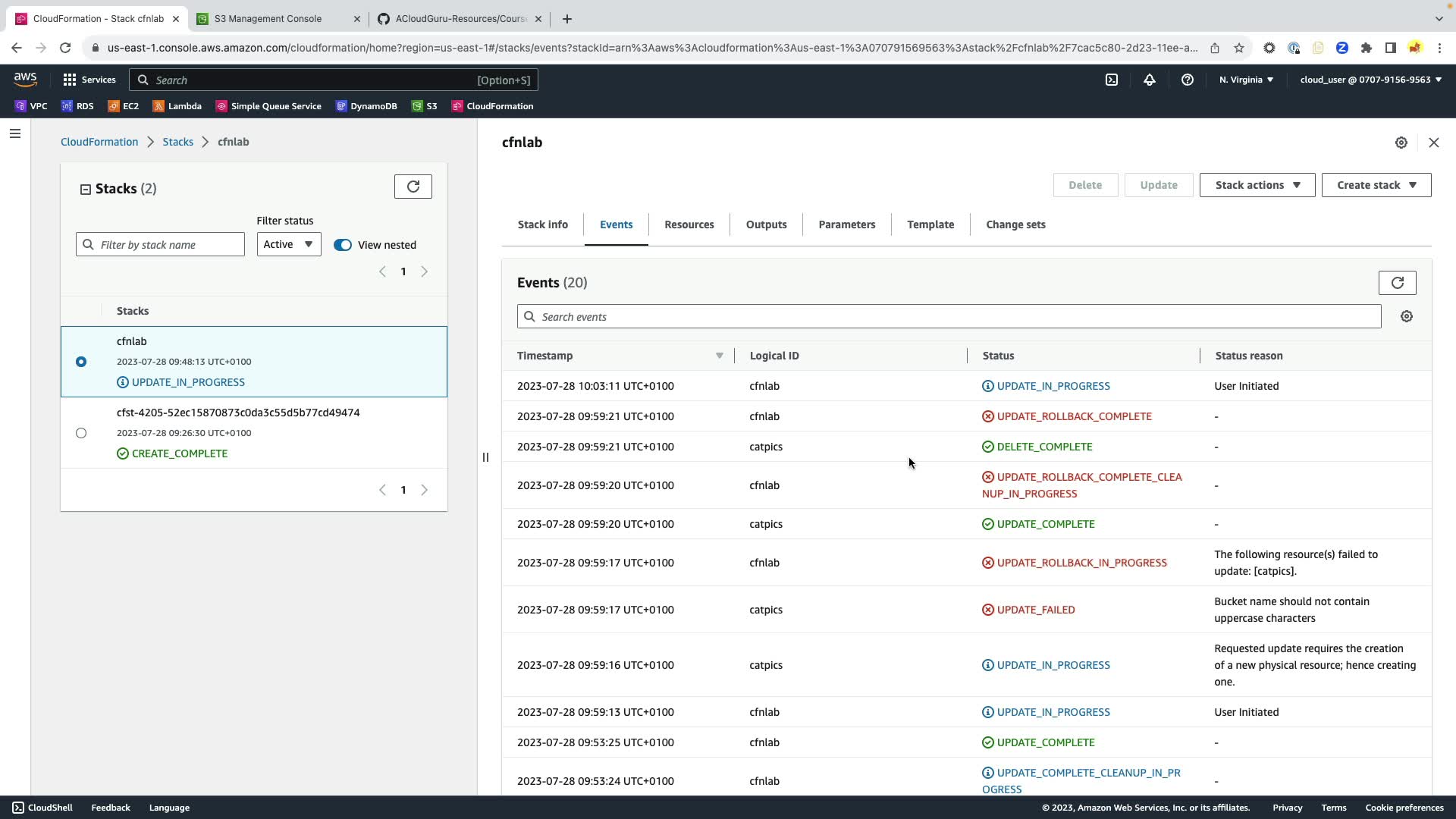Open the left hamburger navigation menu
This screenshot has height=819, width=1456.
15,134
